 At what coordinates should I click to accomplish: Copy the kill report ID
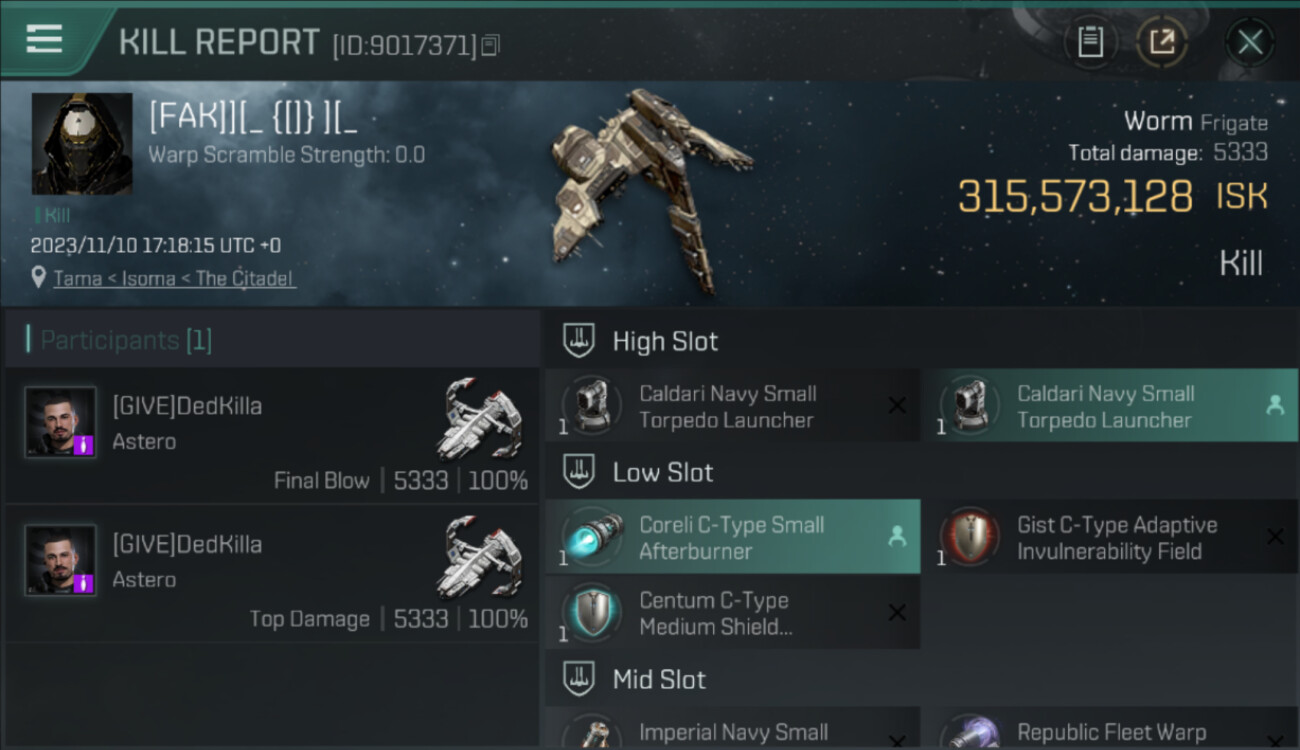click(490, 45)
